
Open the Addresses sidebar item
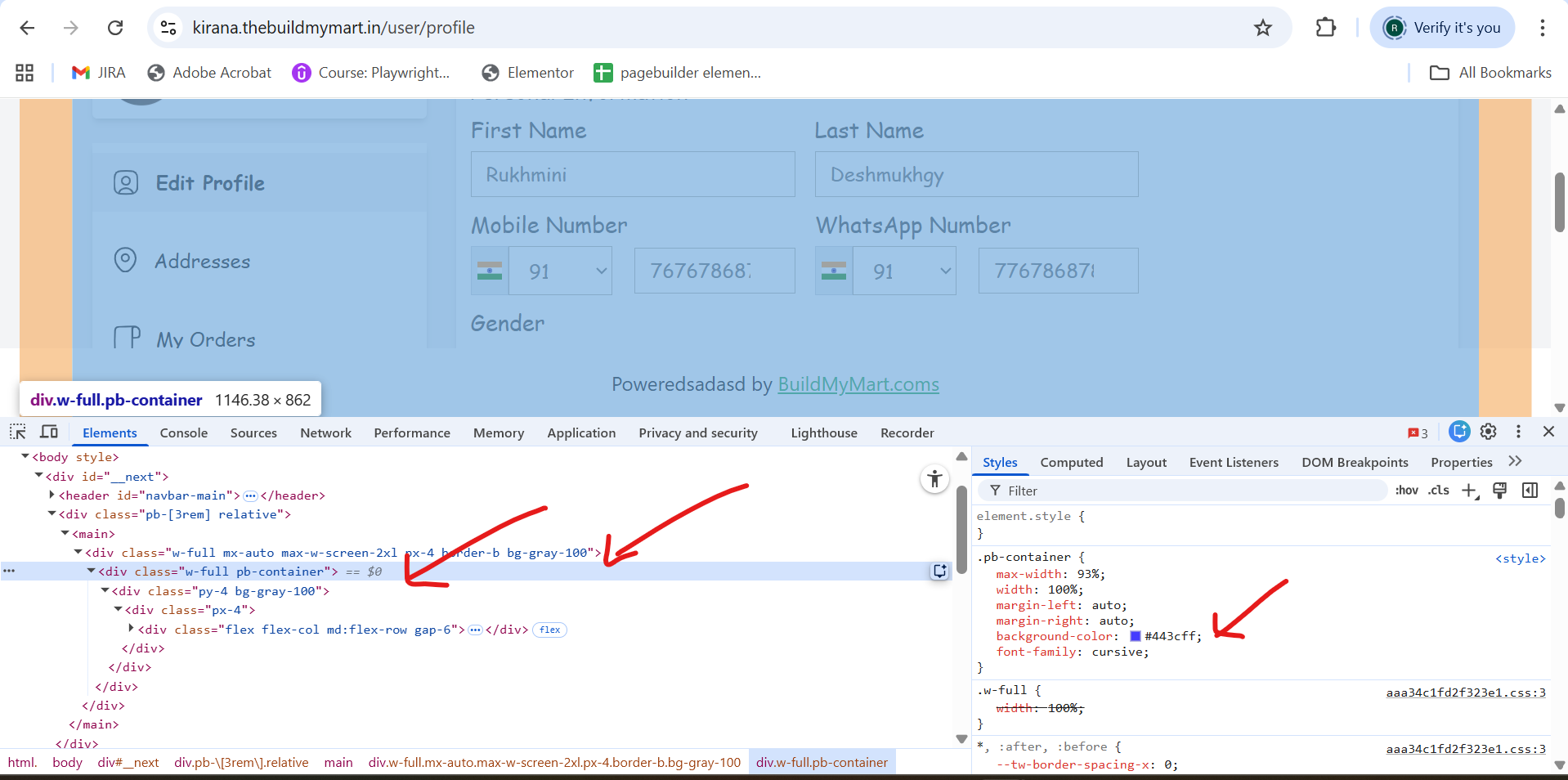tap(260, 261)
